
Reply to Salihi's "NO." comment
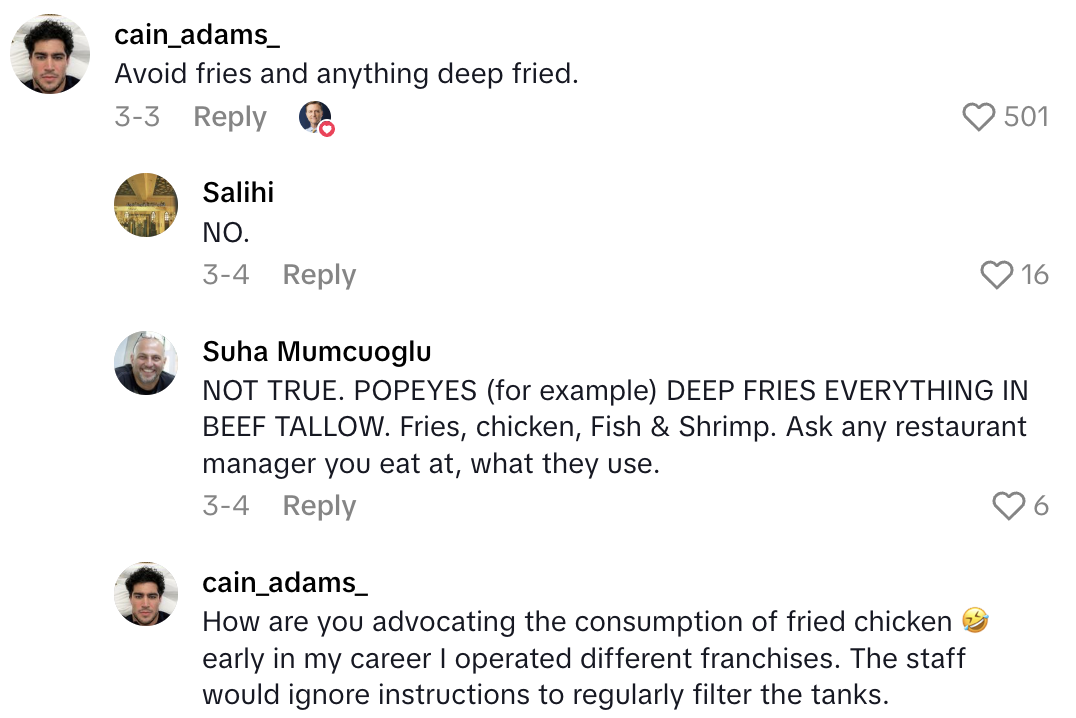coord(319,275)
